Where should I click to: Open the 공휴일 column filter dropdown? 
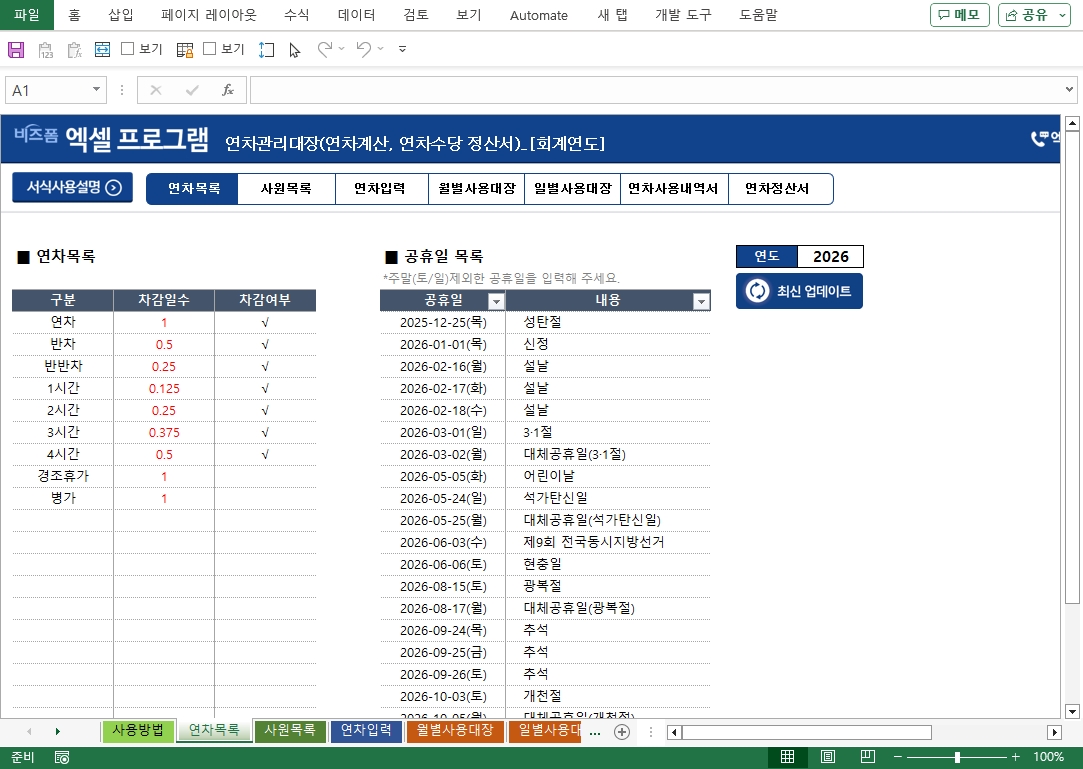click(495, 301)
